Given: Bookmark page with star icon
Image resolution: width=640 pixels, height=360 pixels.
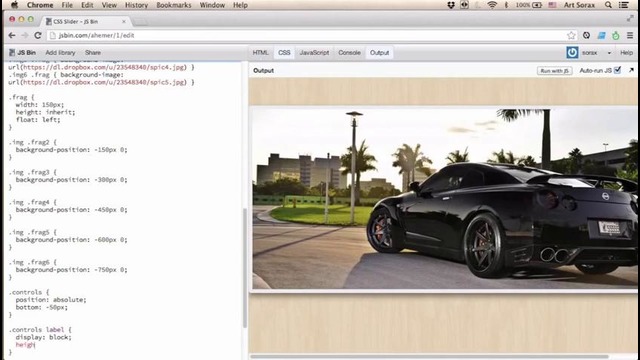Looking at the screenshot, I should pyautogui.click(x=571, y=36).
